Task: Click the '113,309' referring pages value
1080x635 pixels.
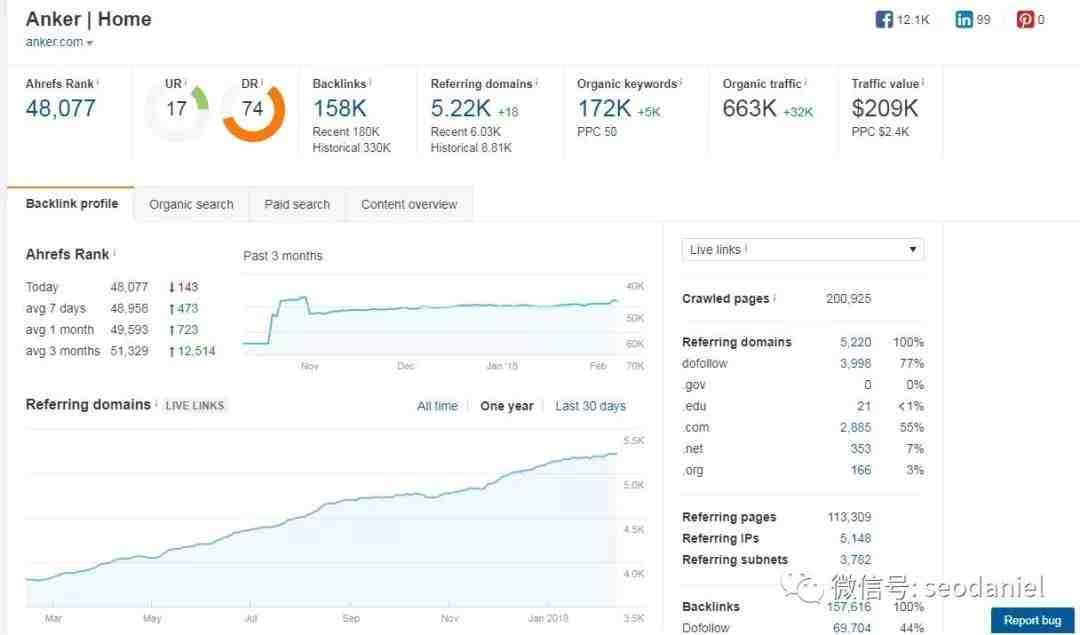Action: tap(849, 517)
